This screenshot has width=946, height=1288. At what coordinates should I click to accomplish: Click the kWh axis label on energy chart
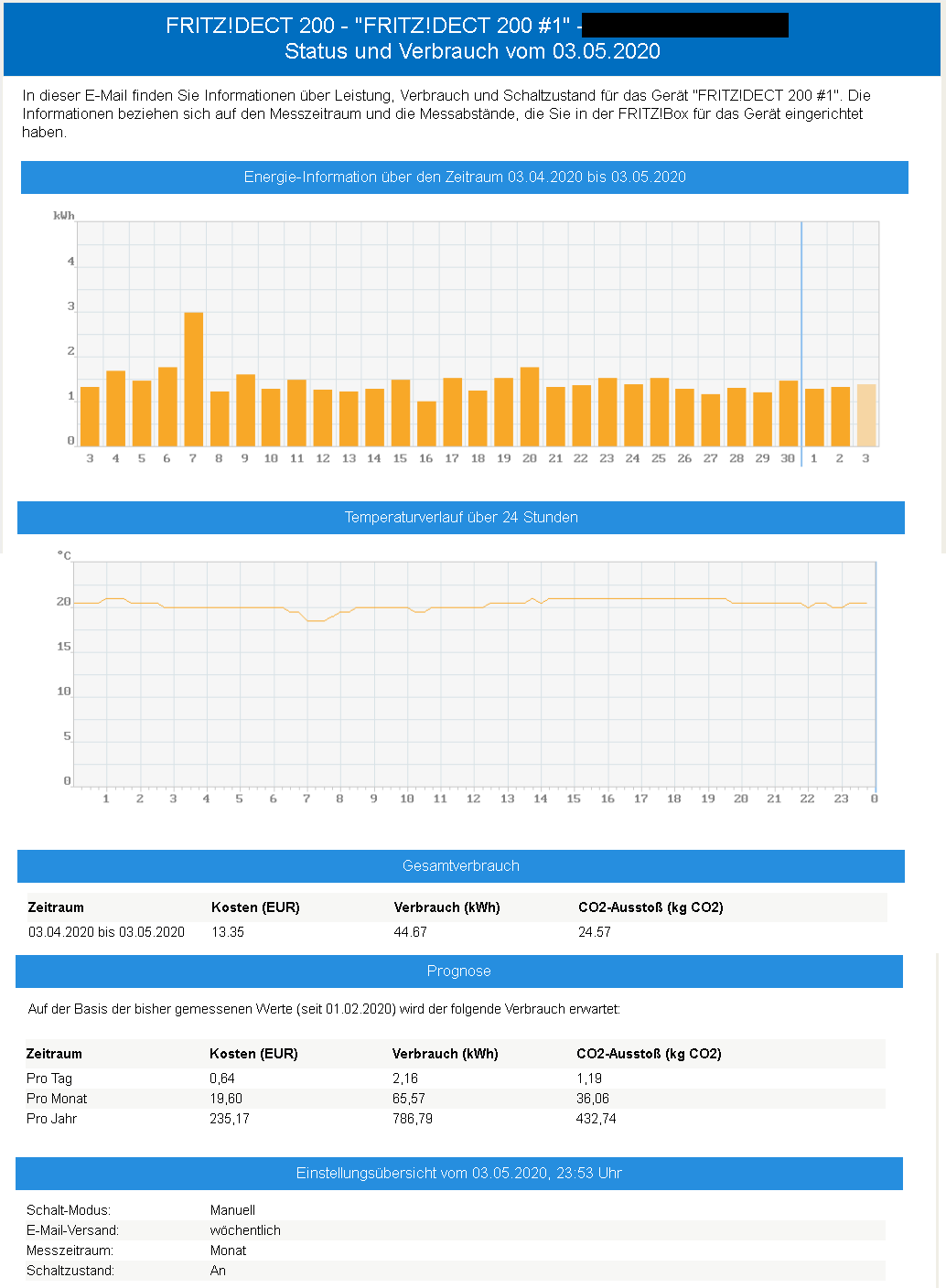[61, 216]
